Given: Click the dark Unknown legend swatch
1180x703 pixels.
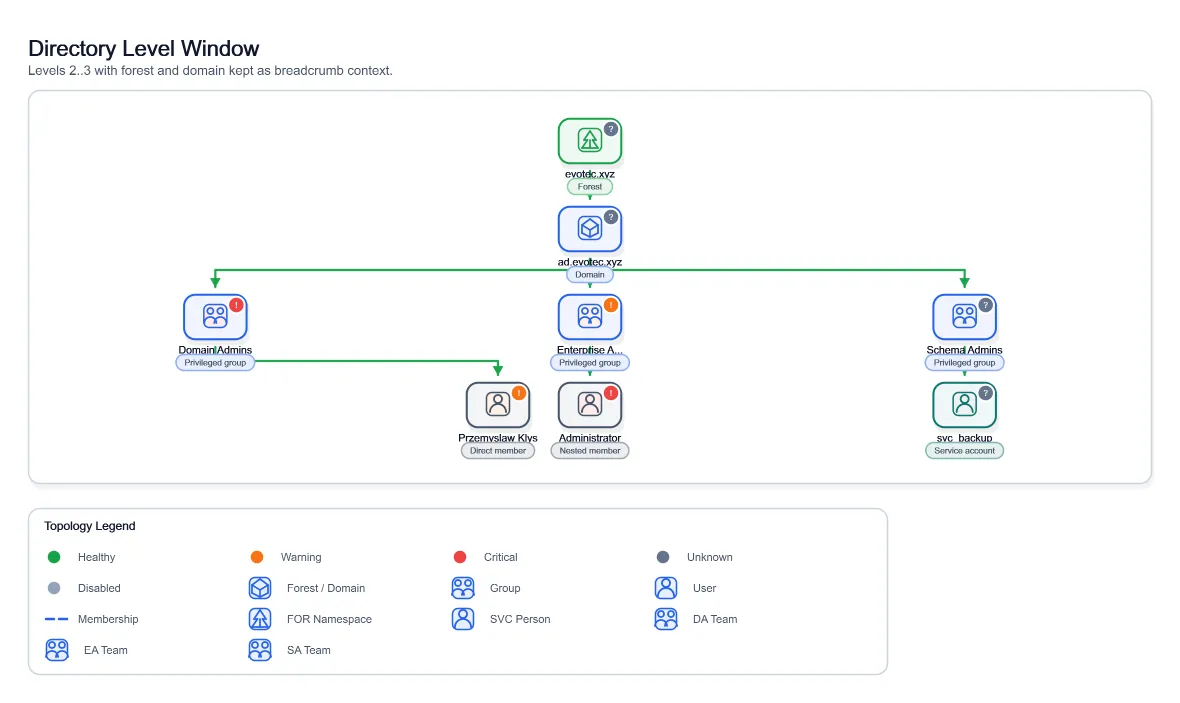Looking at the screenshot, I should coord(663,557).
